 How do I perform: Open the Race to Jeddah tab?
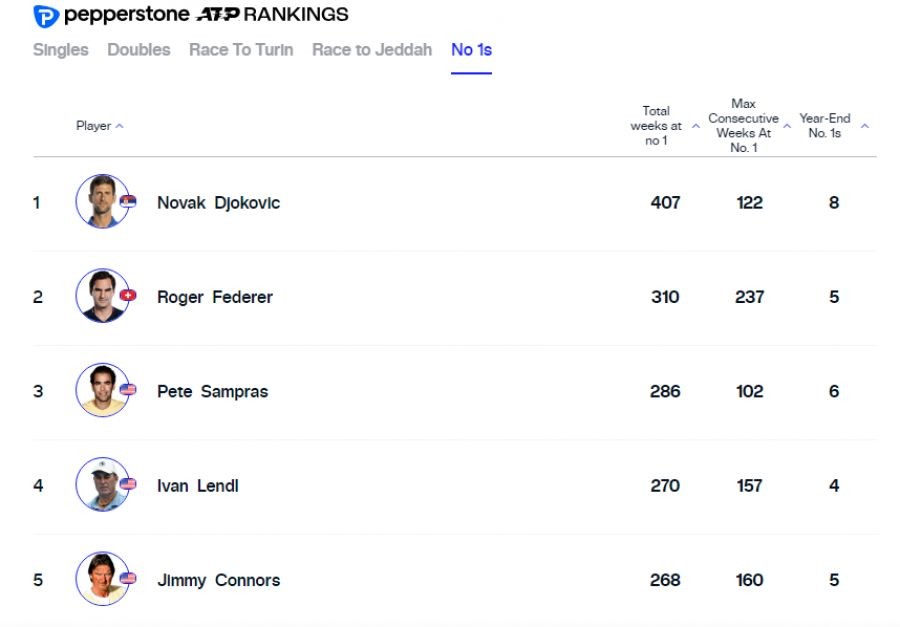[372, 50]
